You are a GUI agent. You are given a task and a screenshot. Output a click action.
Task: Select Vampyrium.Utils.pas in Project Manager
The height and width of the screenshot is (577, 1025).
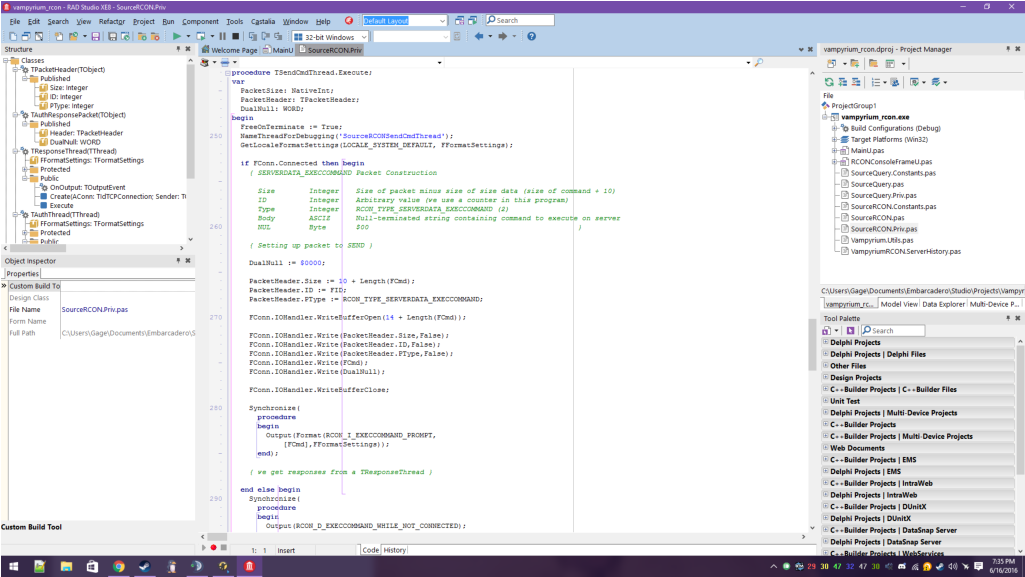[x=882, y=240]
